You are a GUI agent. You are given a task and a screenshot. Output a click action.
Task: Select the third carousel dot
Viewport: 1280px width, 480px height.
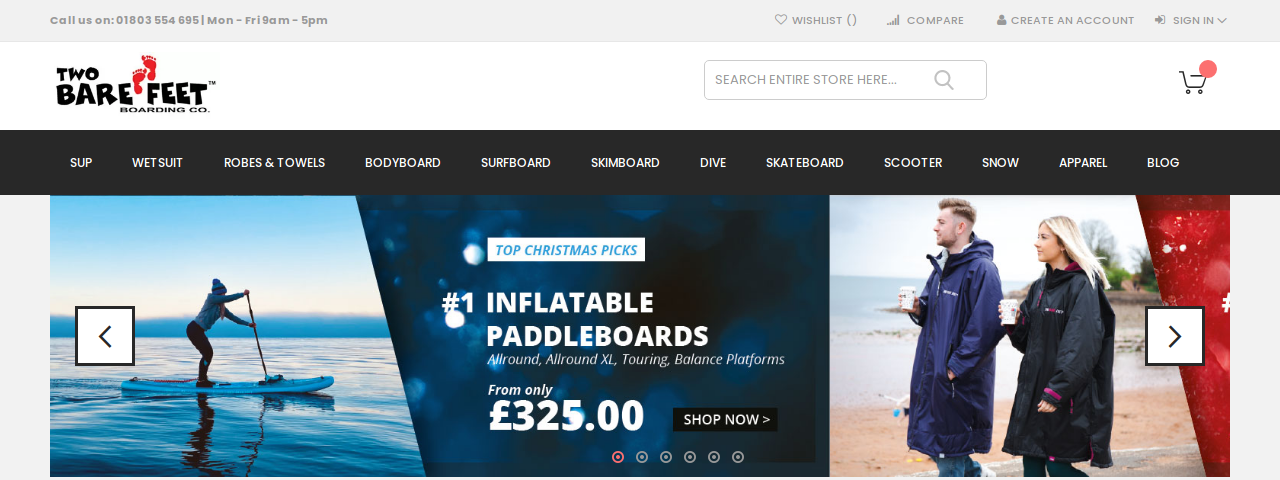pyautogui.click(x=666, y=457)
